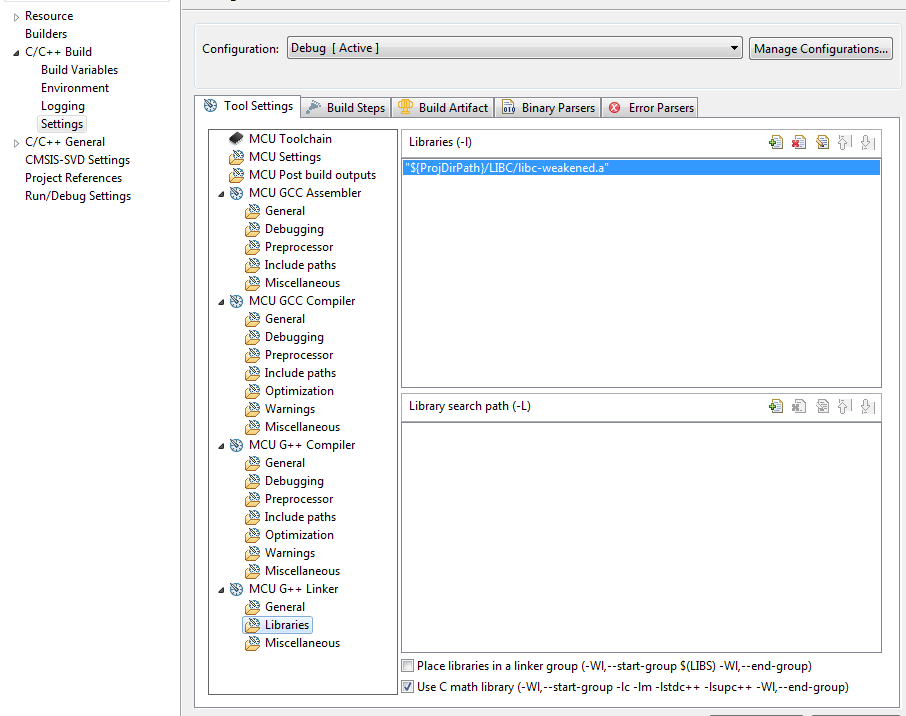Open Builders page in sidebar
The height and width of the screenshot is (716, 906).
click(x=46, y=34)
